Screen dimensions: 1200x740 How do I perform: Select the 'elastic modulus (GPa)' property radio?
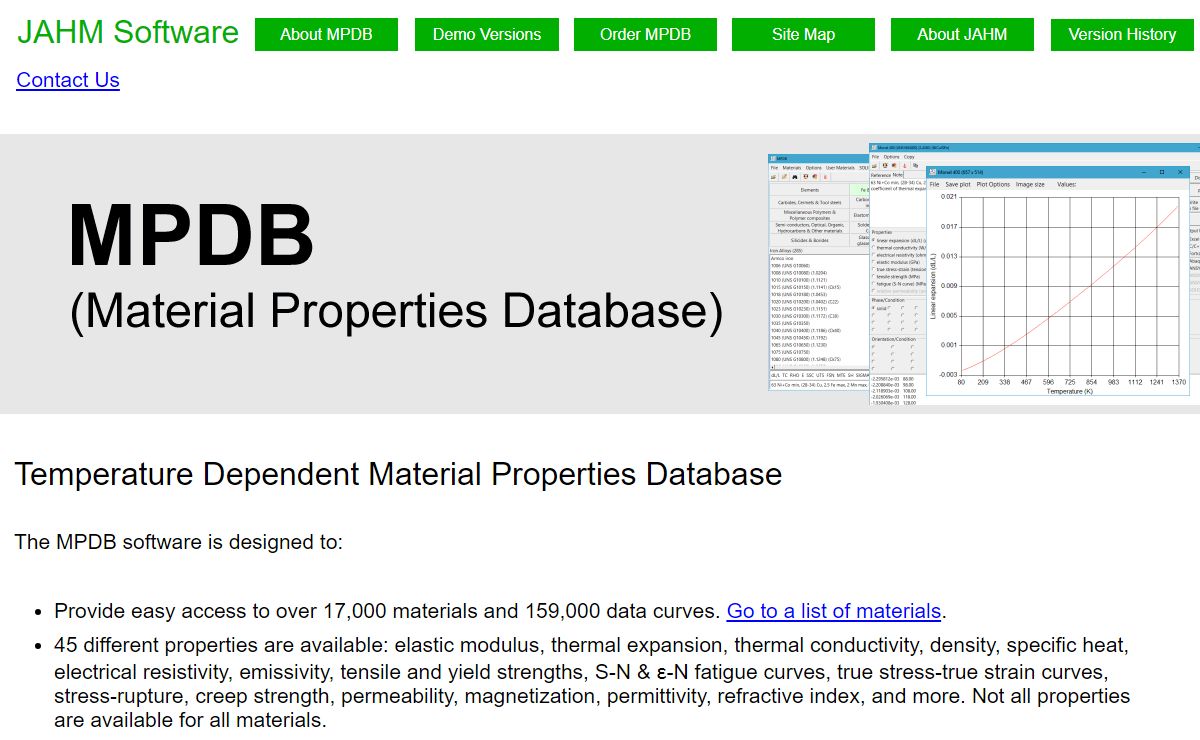(x=874, y=262)
